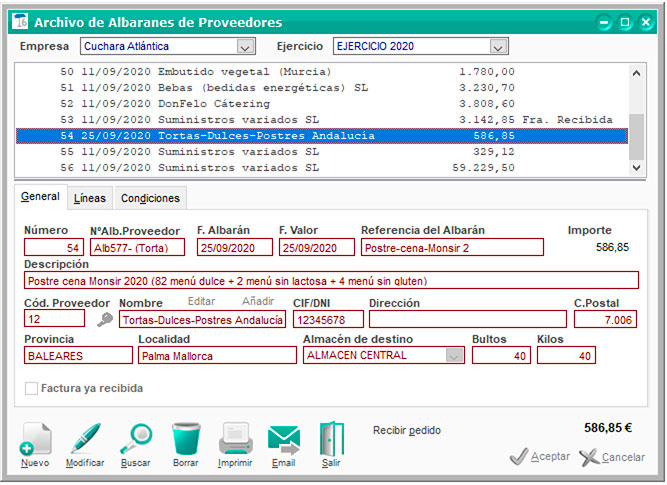Expand the Empresa dropdown
This screenshot has width=667, height=485.
click(x=246, y=47)
